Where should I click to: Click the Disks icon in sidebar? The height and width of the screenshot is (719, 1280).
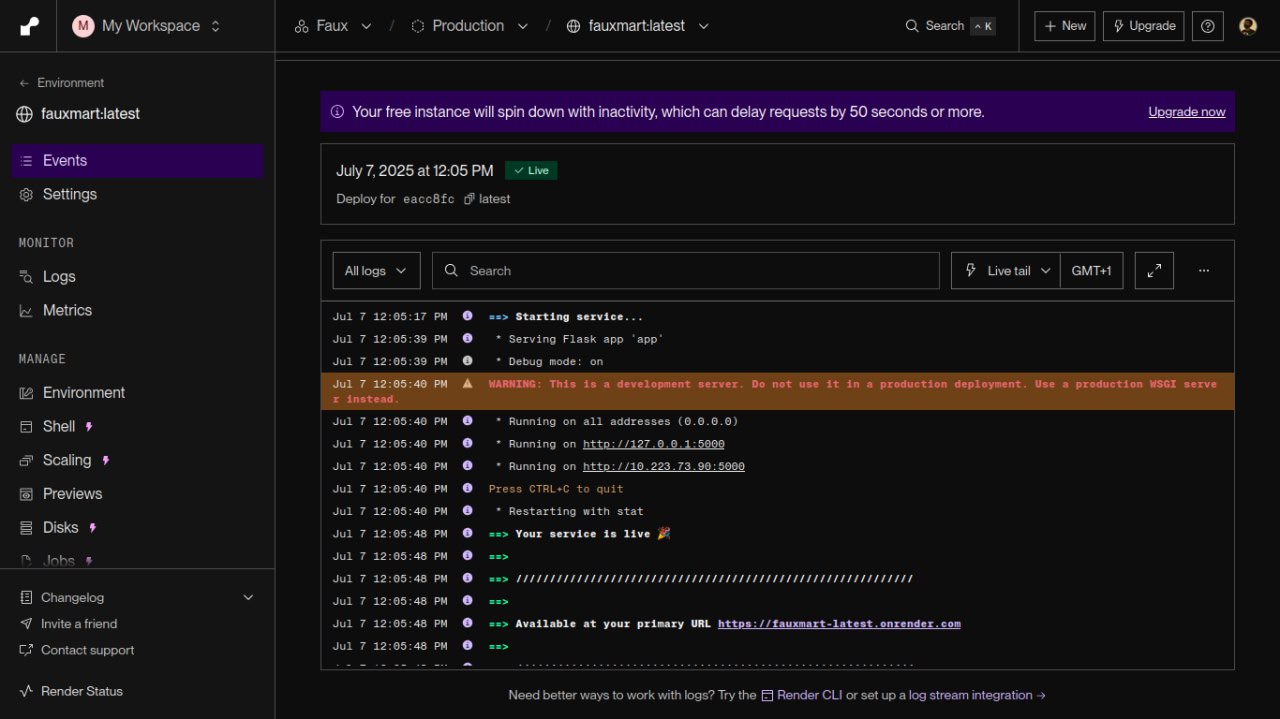(x=26, y=528)
